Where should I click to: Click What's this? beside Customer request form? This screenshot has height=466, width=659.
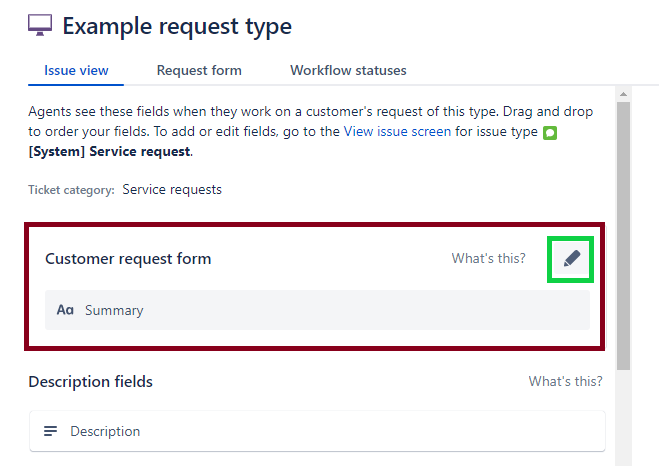click(x=488, y=259)
